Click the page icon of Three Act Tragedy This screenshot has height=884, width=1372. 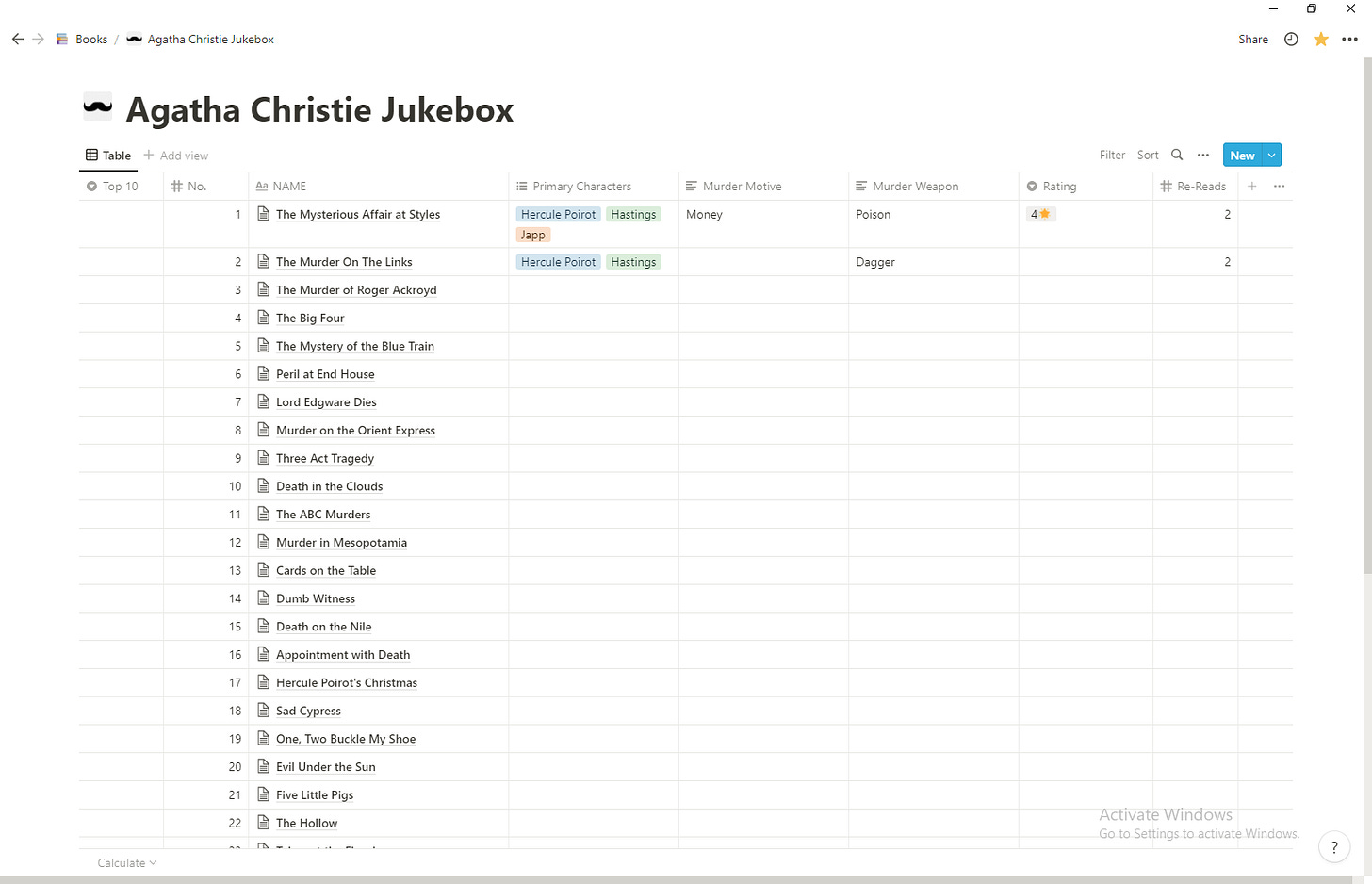[x=264, y=458]
